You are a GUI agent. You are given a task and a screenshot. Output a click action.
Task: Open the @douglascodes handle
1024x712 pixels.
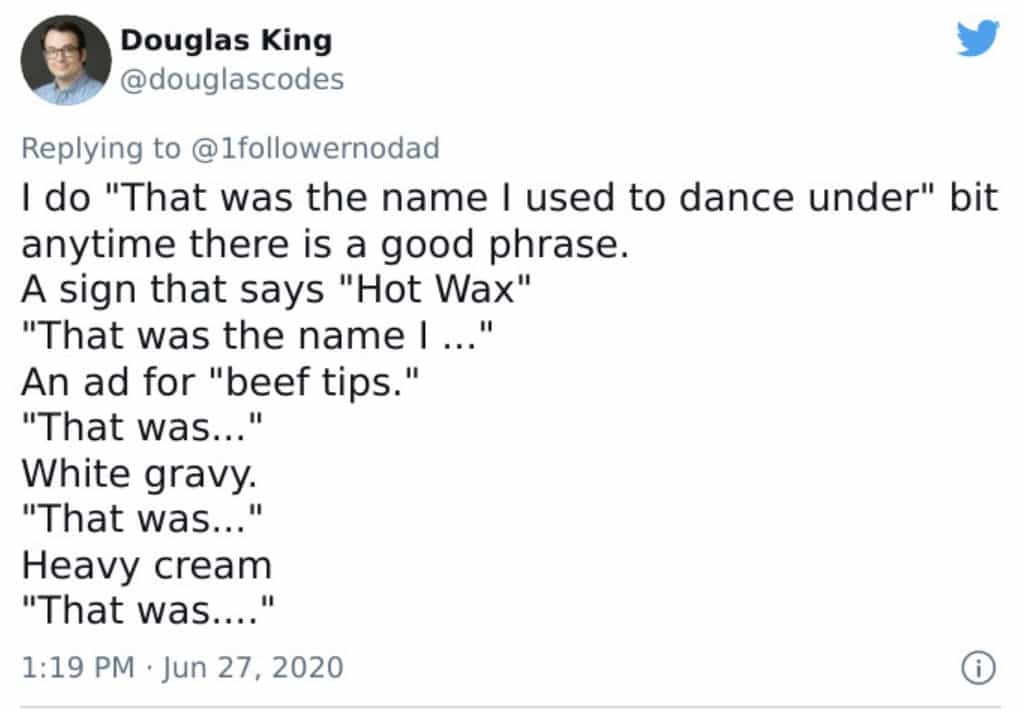[231, 79]
